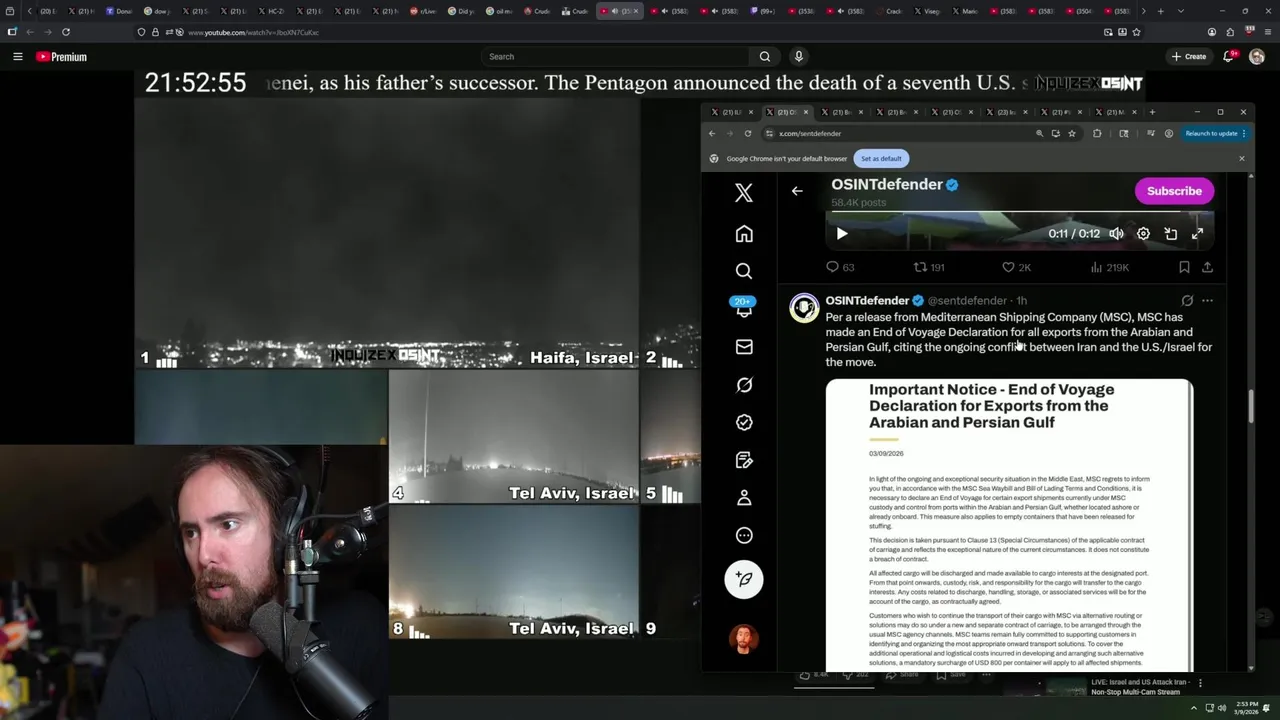1280x720 pixels.
Task: Click the X logo in sidebar
Action: [744, 192]
